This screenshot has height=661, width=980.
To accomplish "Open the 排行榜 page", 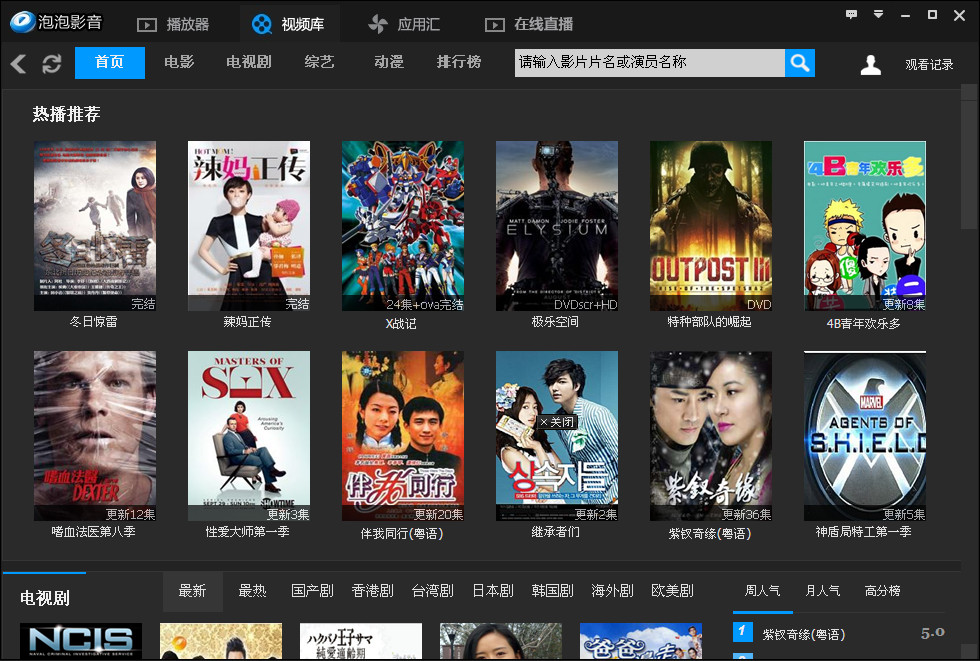I will point(459,62).
